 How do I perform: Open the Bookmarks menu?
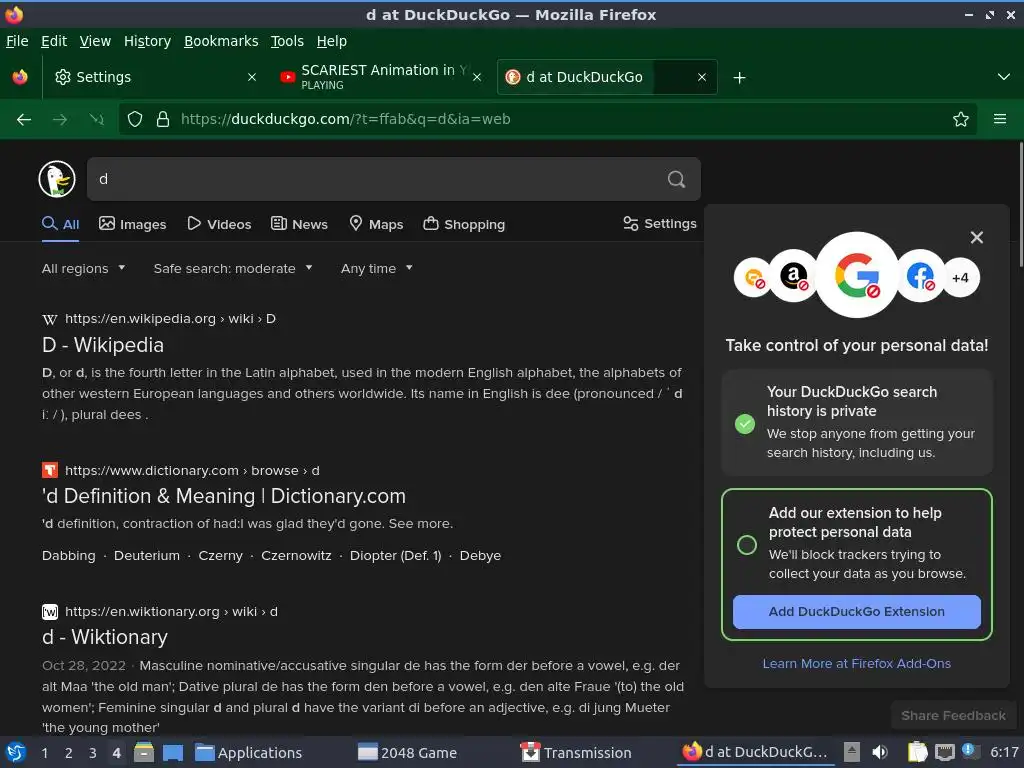pos(221,41)
